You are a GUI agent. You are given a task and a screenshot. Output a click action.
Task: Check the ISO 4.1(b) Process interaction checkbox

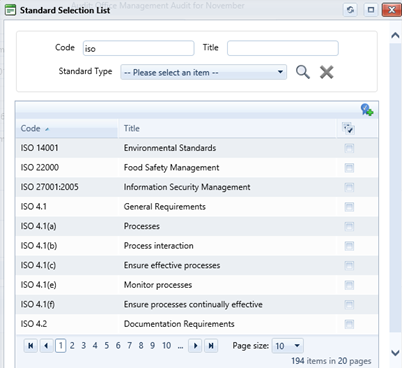click(349, 246)
